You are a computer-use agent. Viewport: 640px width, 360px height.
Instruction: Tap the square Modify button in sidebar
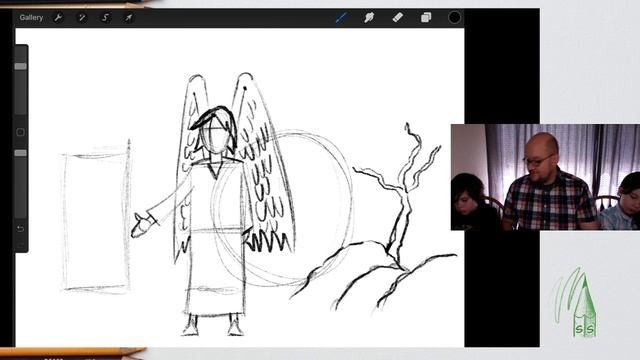click(x=20, y=132)
